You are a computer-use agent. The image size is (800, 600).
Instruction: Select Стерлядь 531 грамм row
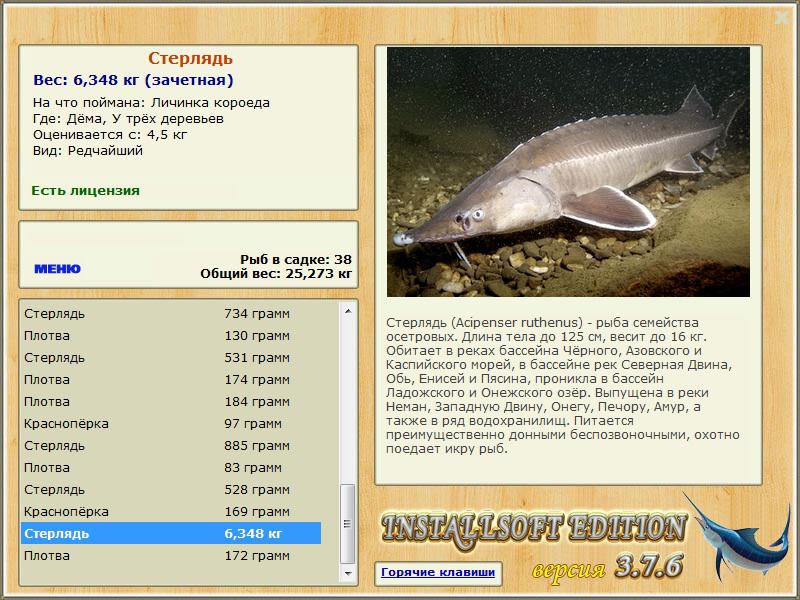pos(171,358)
